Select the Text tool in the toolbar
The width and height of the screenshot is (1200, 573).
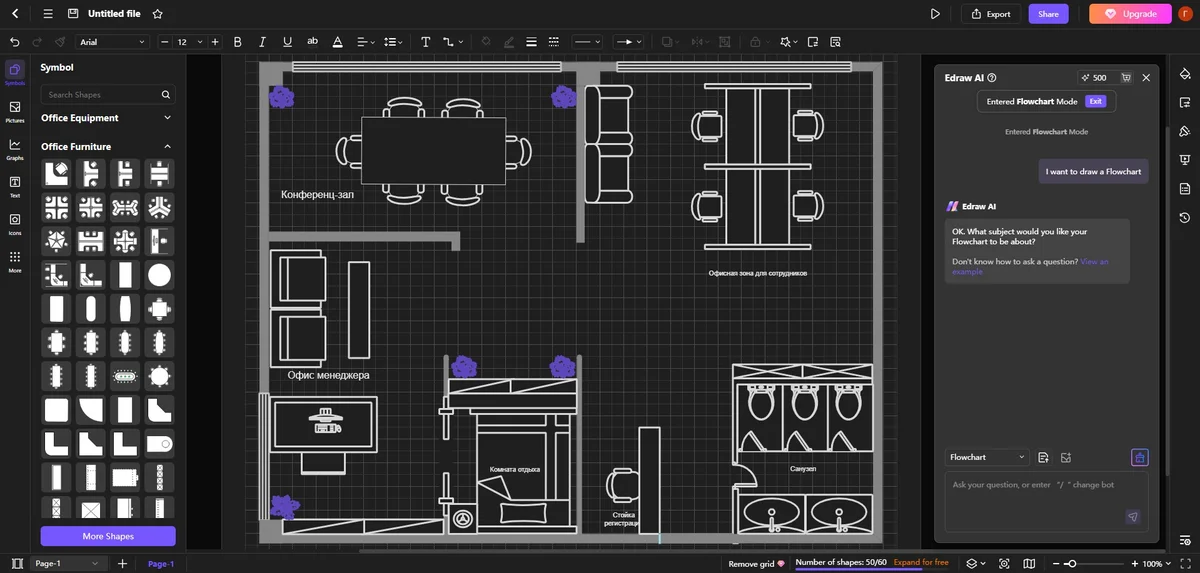[425, 42]
